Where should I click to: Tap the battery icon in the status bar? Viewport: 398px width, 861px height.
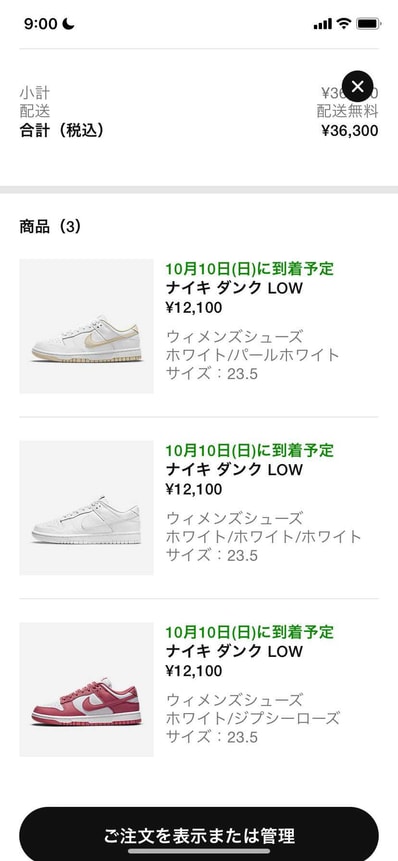(x=368, y=24)
